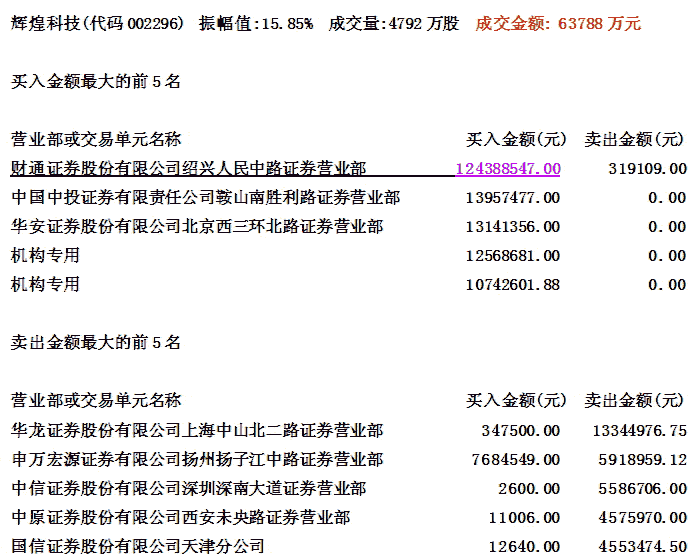The width and height of the screenshot is (693, 560).
Task: Click the 成交量 4792 万股 label
Action: point(394,23)
